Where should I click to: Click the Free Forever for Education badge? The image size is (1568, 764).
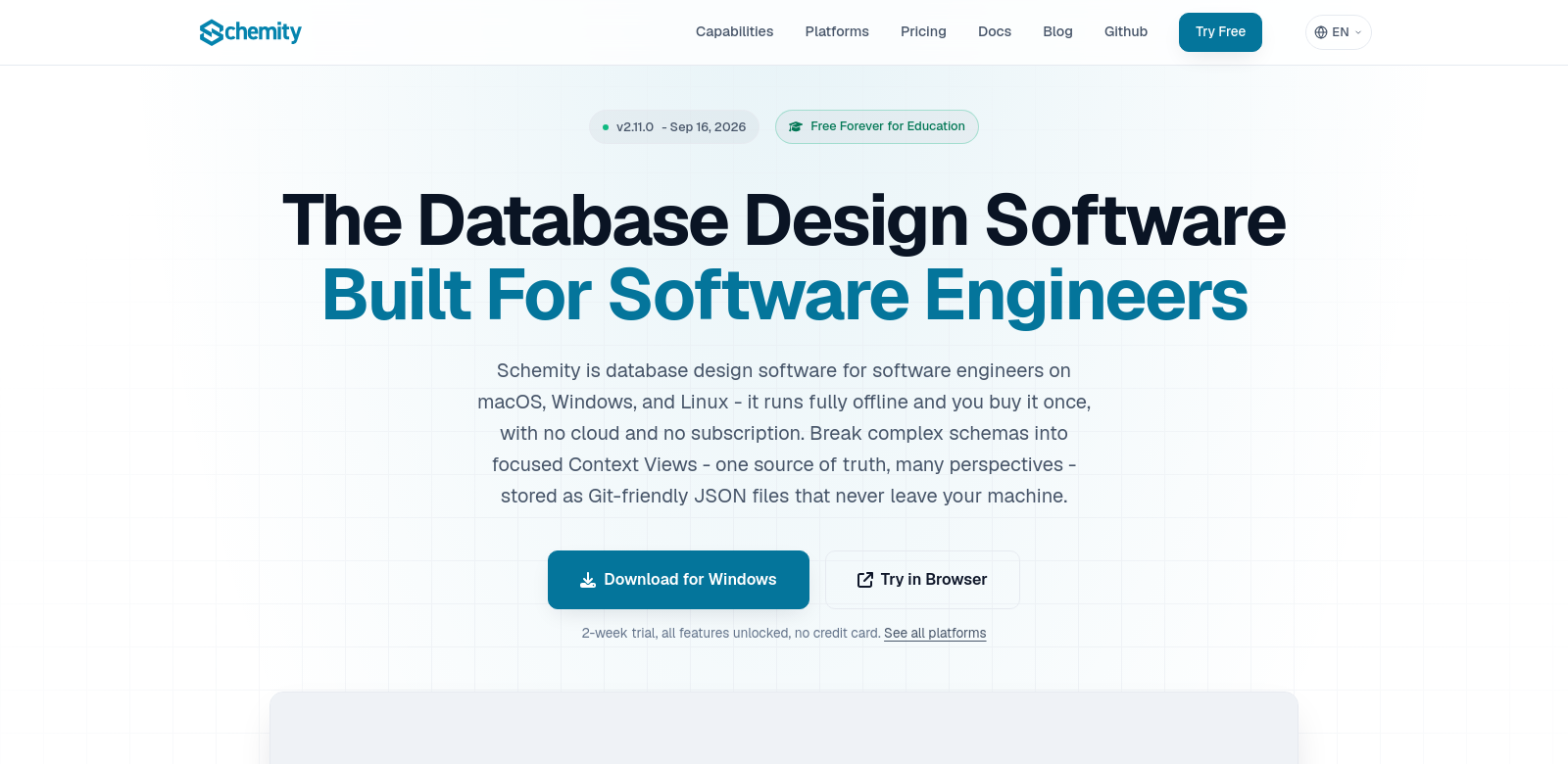[877, 126]
